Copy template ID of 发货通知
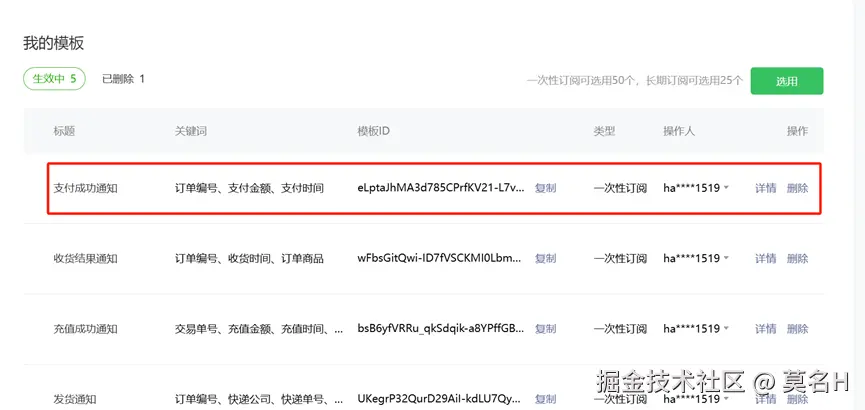The image size is (865, 410). [546, 399]
